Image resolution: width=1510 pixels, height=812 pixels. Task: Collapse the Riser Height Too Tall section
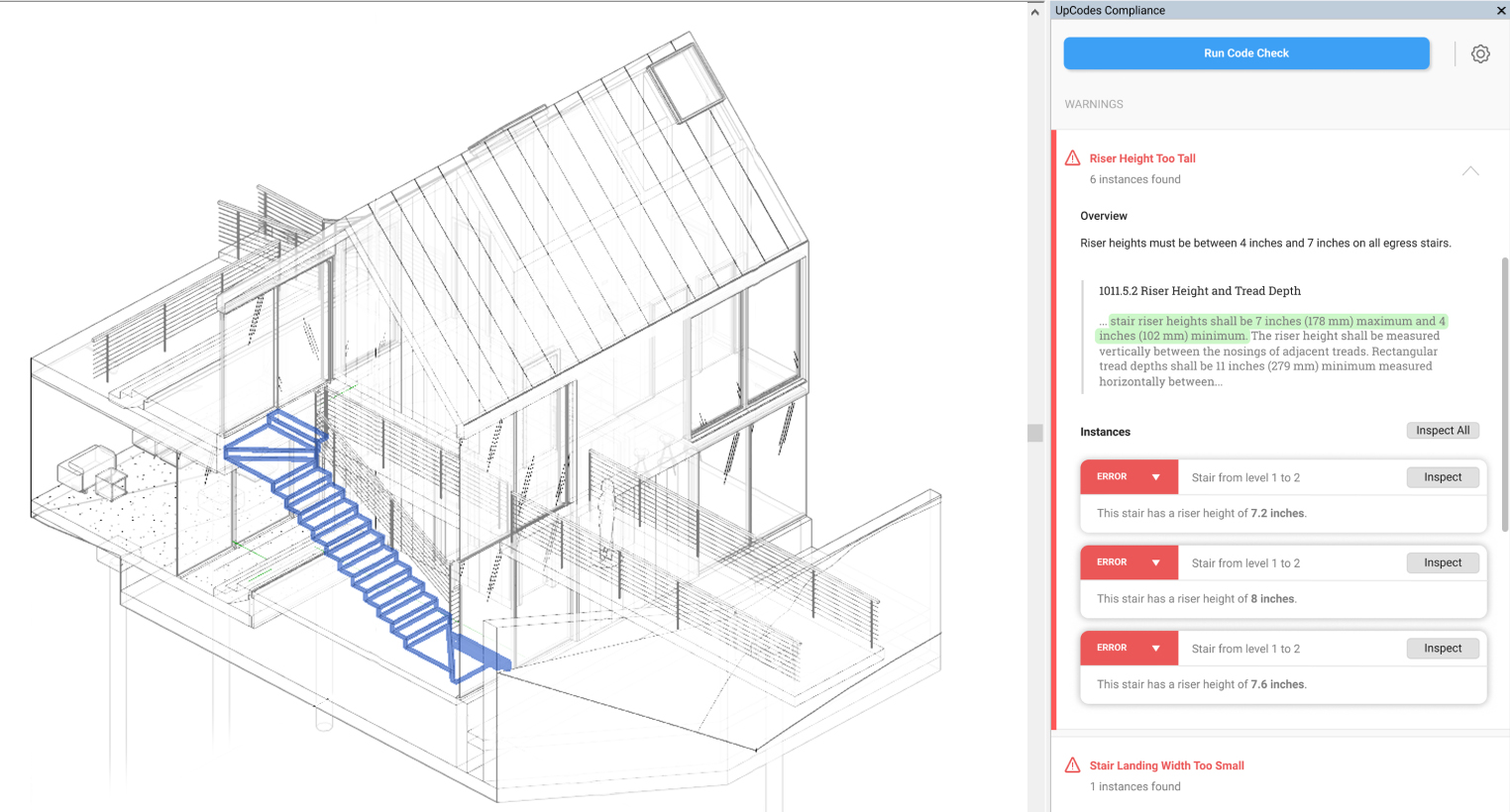1470,170
